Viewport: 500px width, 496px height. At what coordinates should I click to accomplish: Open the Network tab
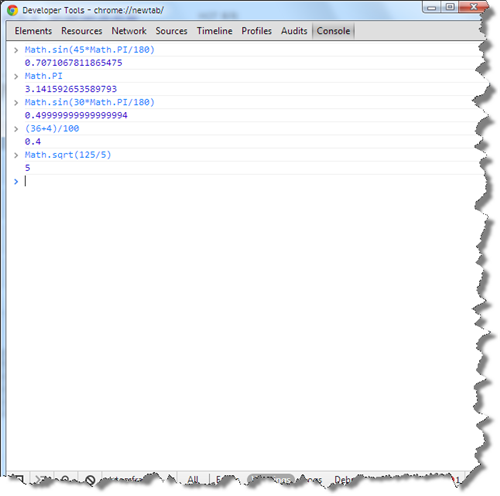(x=129, y=31)
